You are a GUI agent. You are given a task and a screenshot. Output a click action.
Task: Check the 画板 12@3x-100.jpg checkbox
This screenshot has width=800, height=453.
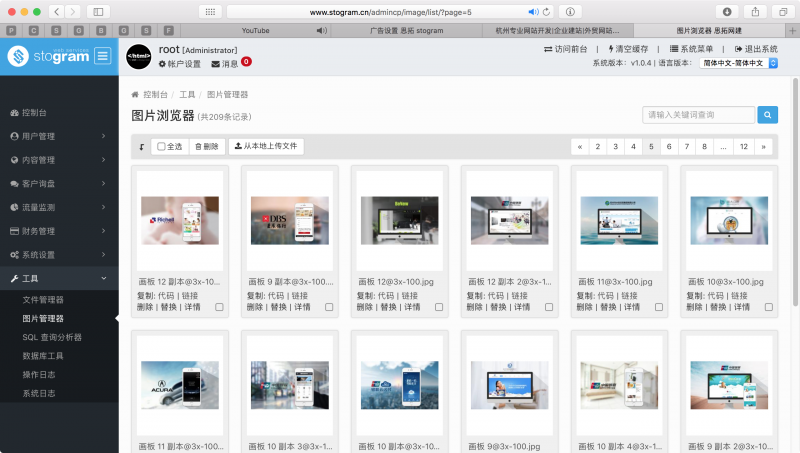(439, 307)
